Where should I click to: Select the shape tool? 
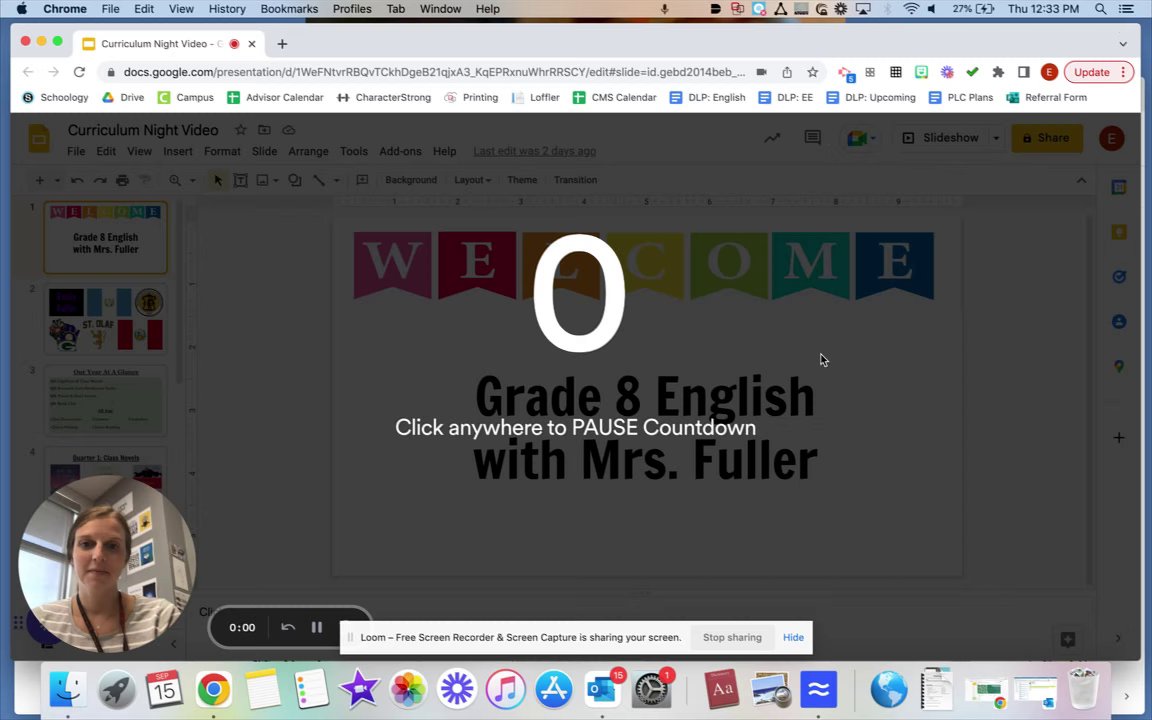pyautogui.click(x=295, y=180)
